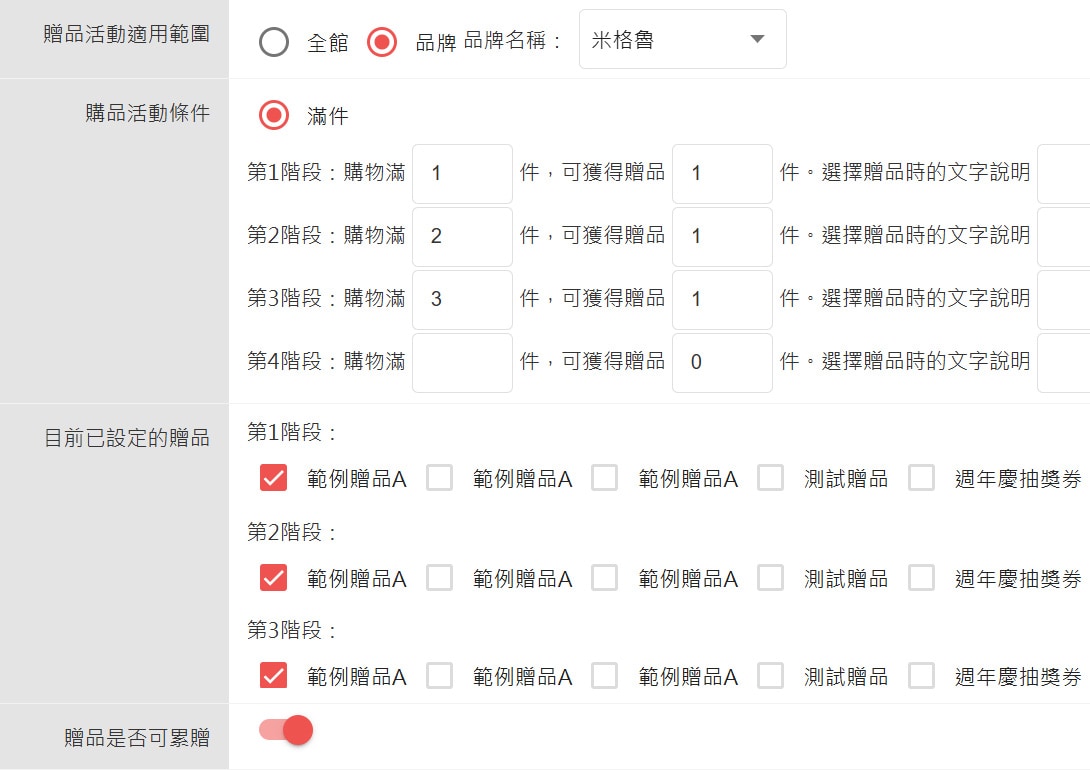1090x770 pixels.
Task: Select the 全館 radio button
Action: (274, 41)
